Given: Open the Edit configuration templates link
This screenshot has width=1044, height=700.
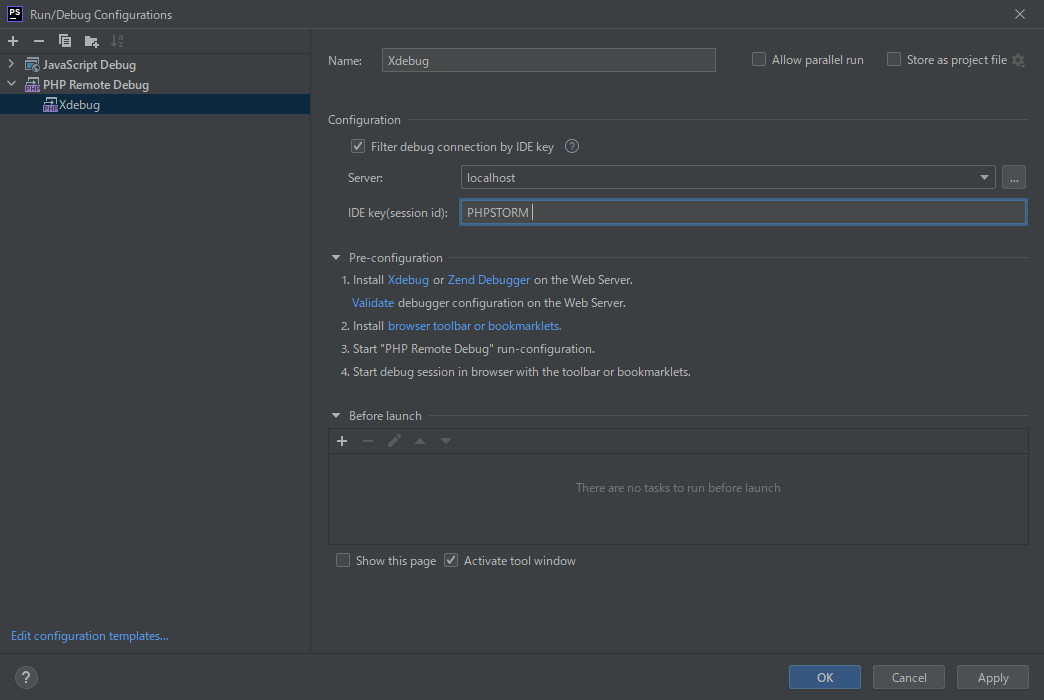Looking at the screenshot, I should point(89,636).
